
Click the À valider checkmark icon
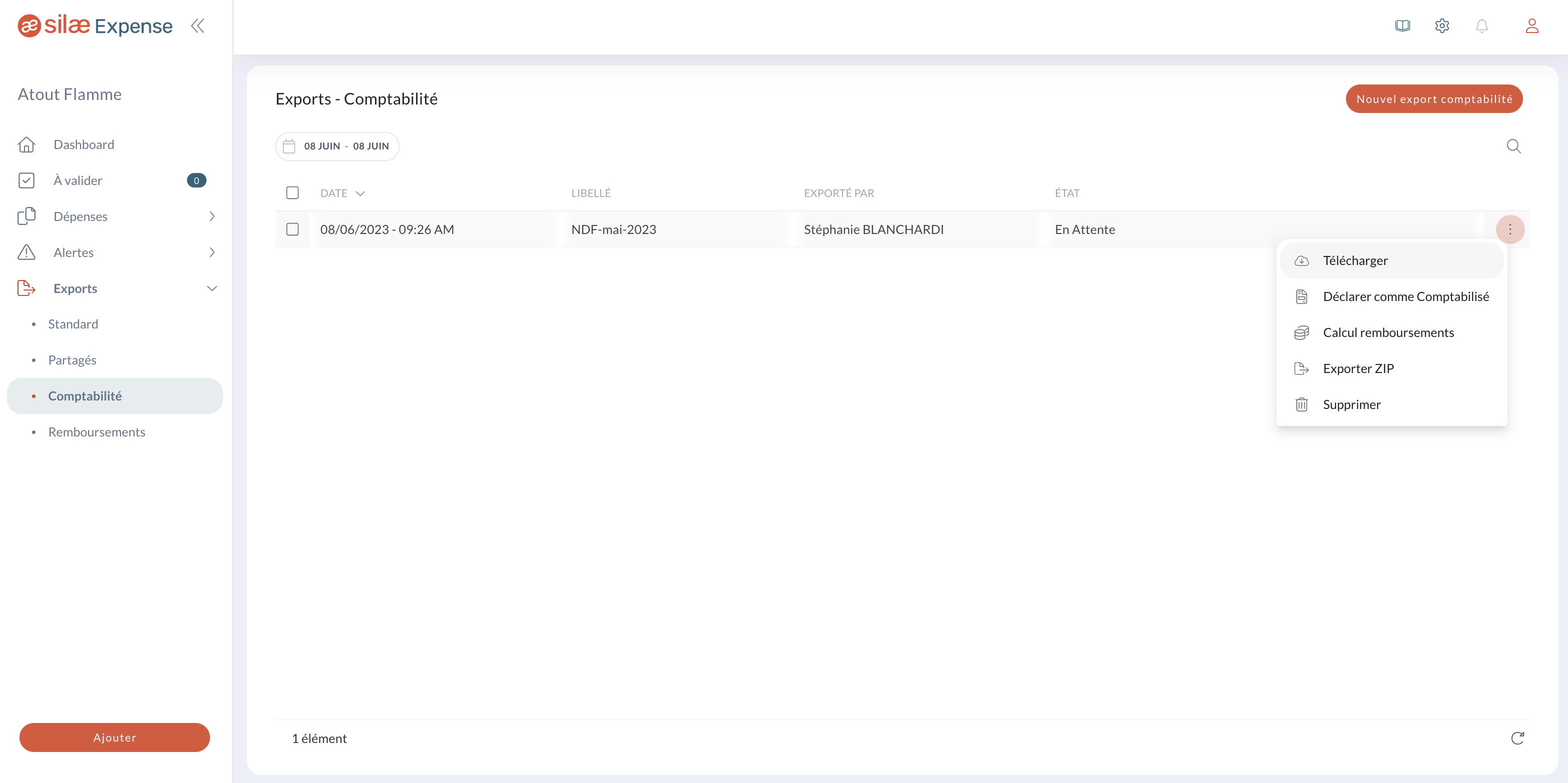26,180
